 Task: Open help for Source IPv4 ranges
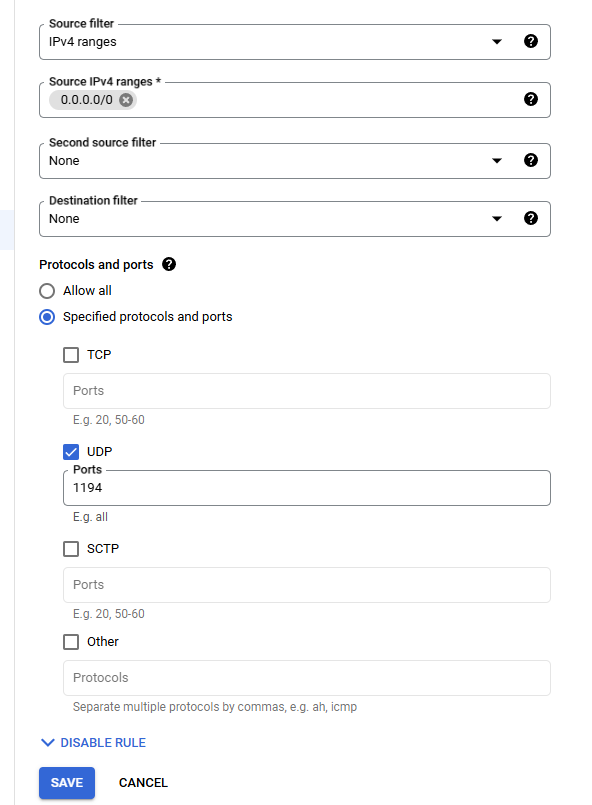(531, 99)
